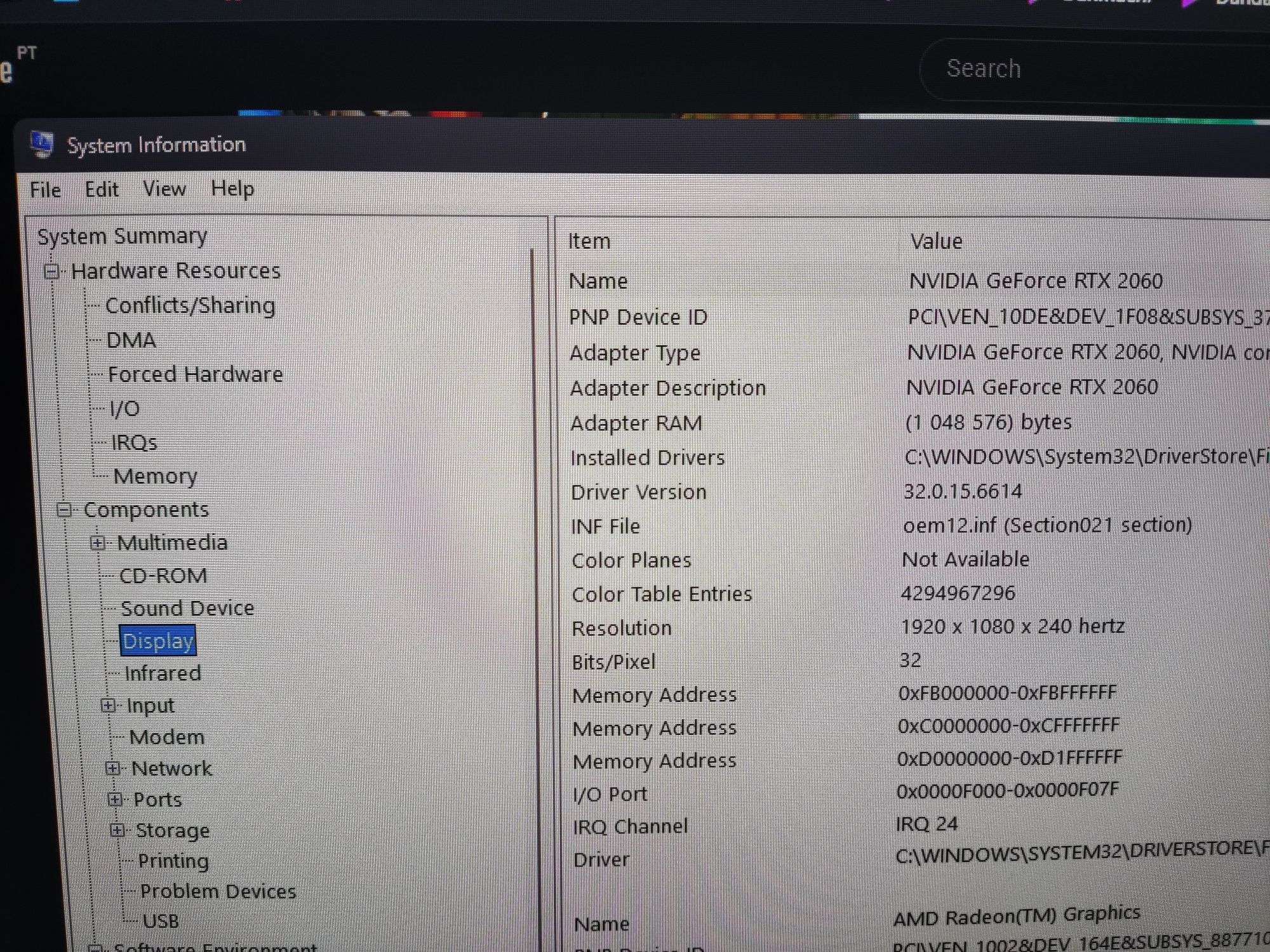The image size is (1270, 952).
Task: Select the Memory tree item
Action: pyautogui.click(x=156, y=476)
